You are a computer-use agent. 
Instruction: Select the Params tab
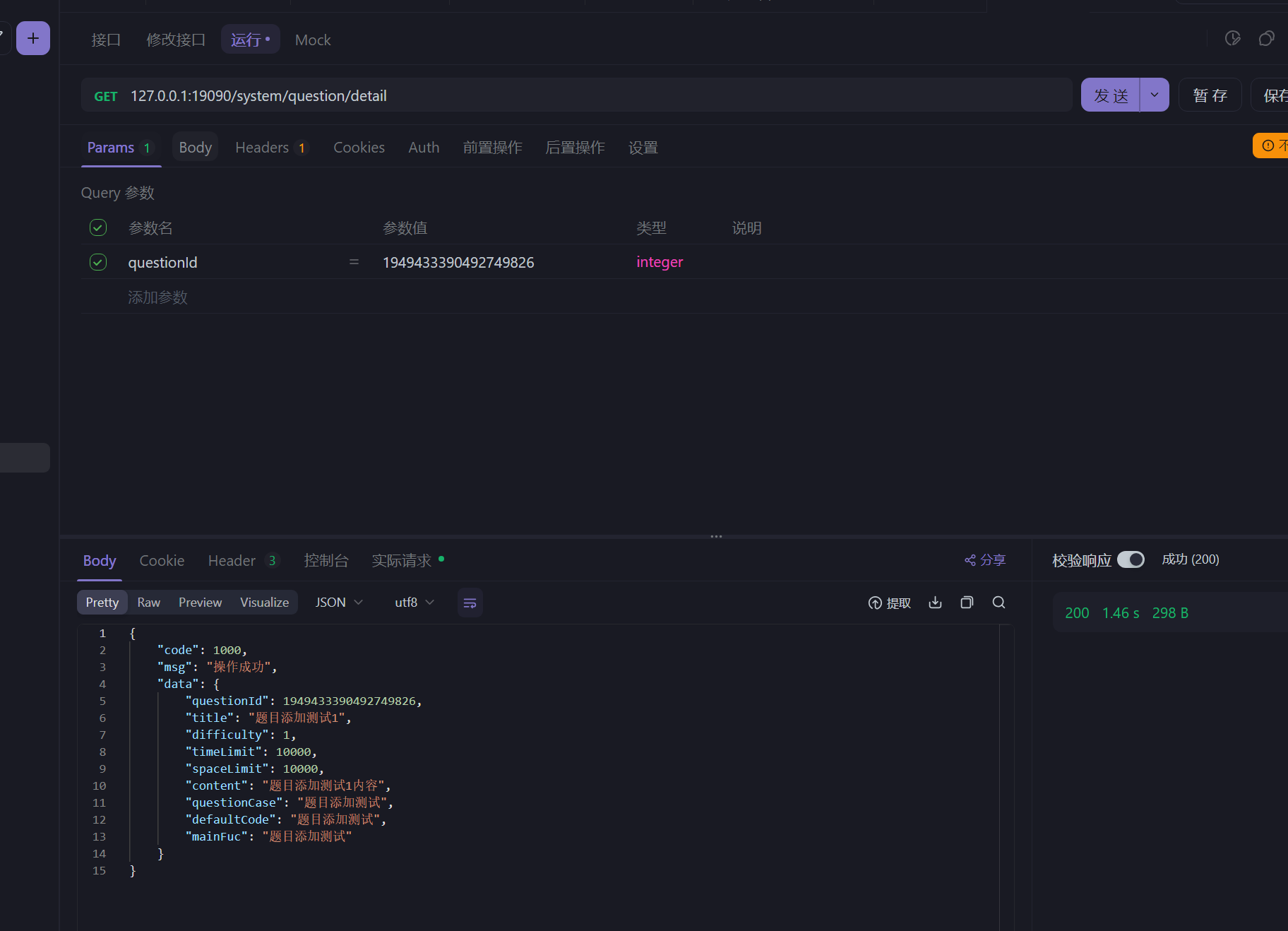120,148
